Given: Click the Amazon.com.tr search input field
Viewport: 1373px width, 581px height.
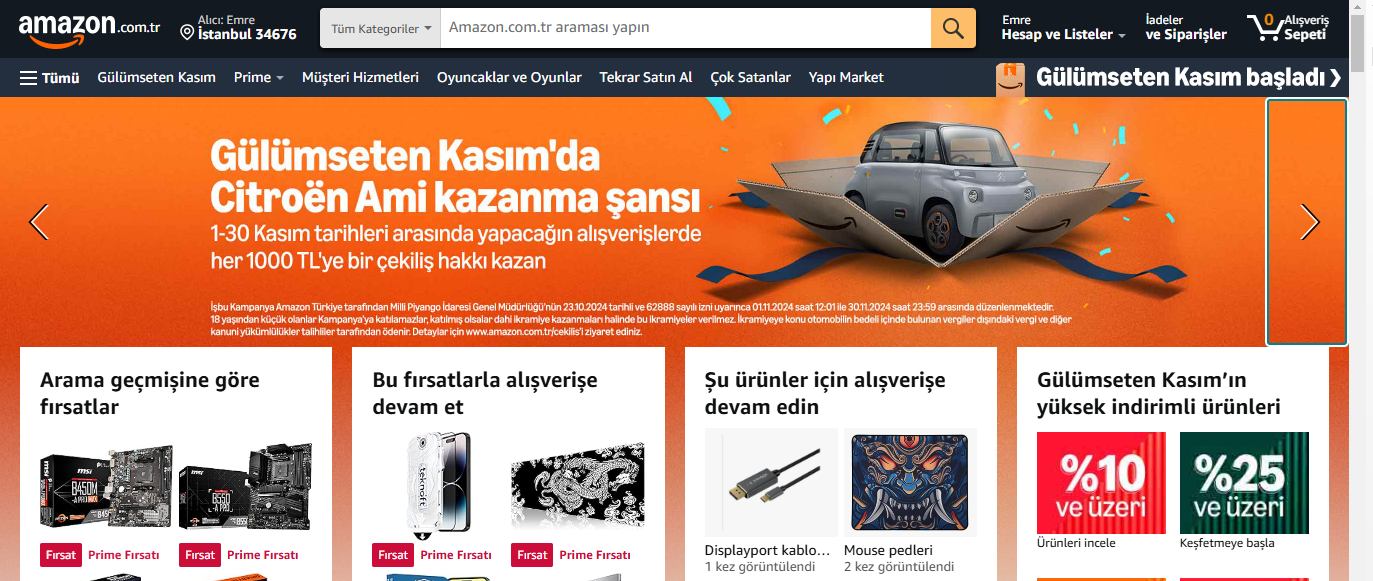Looking at the screenshot, I should coord(686,28).
